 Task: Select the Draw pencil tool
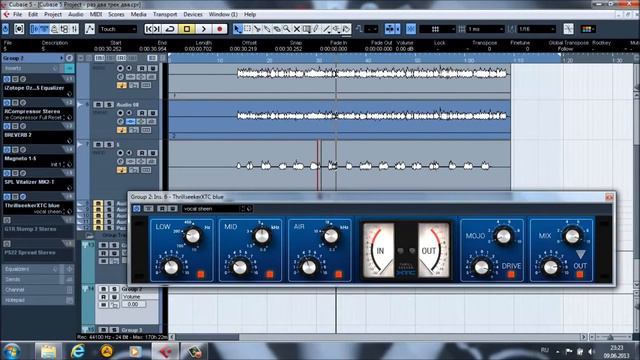pyautogui.click(x=316, y=29)
